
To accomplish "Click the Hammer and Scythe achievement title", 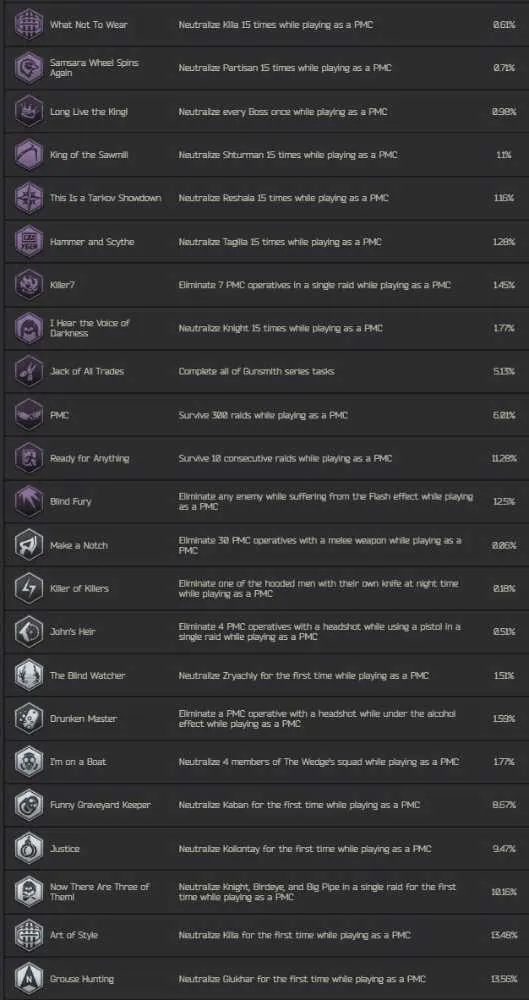I will tap(92, 242).
